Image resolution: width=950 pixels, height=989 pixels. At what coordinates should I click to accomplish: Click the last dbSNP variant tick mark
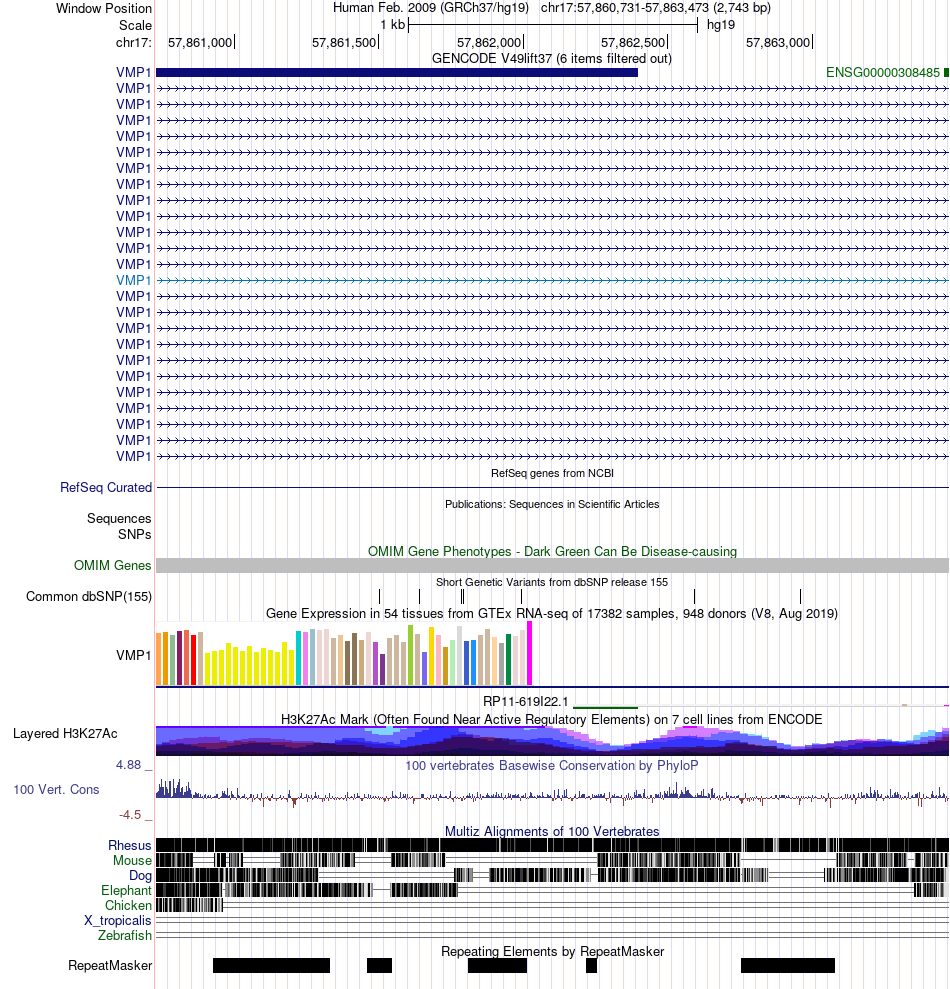(x=800, y=596)
